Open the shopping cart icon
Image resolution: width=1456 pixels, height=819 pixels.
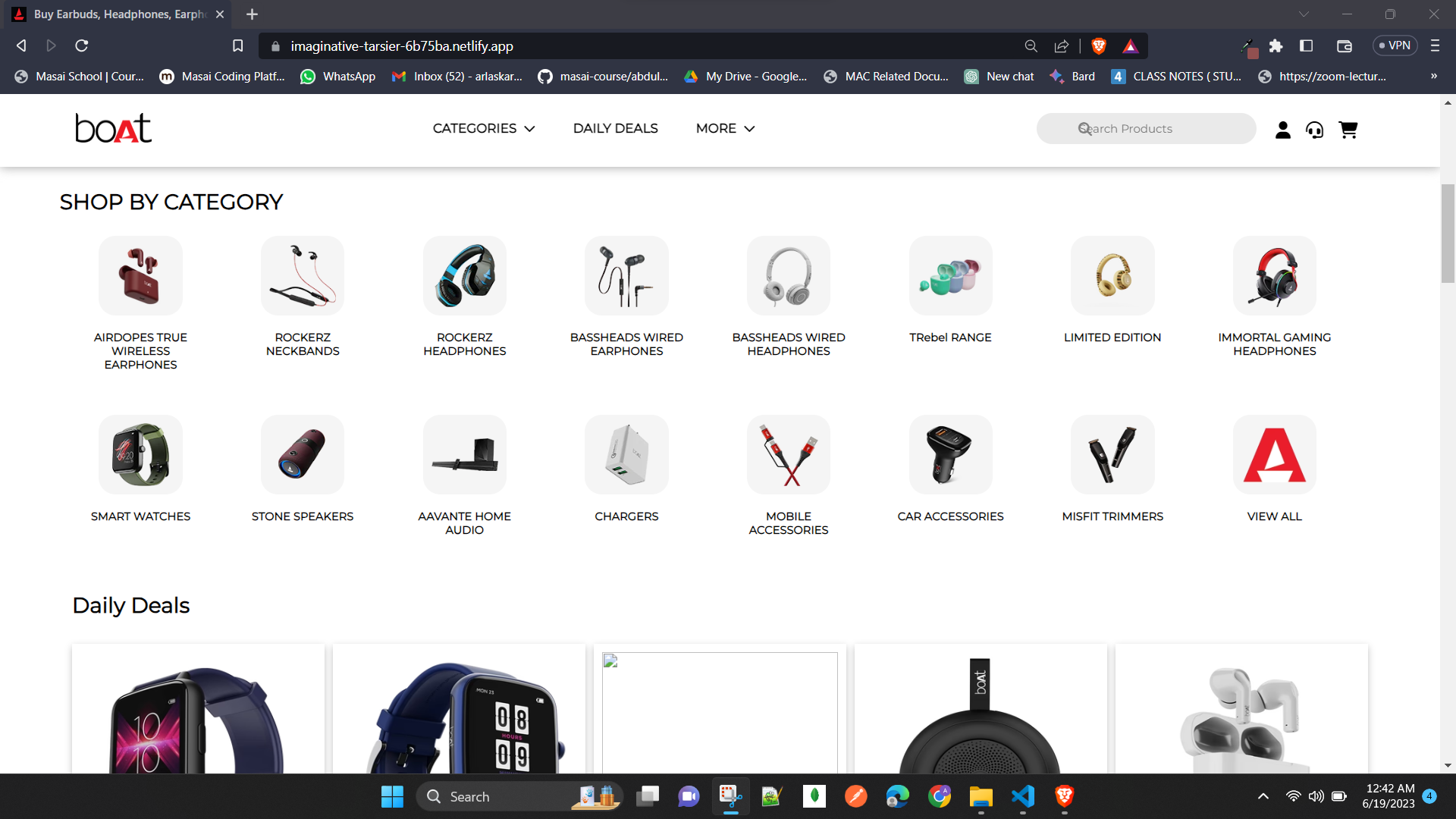point(1348,130)
